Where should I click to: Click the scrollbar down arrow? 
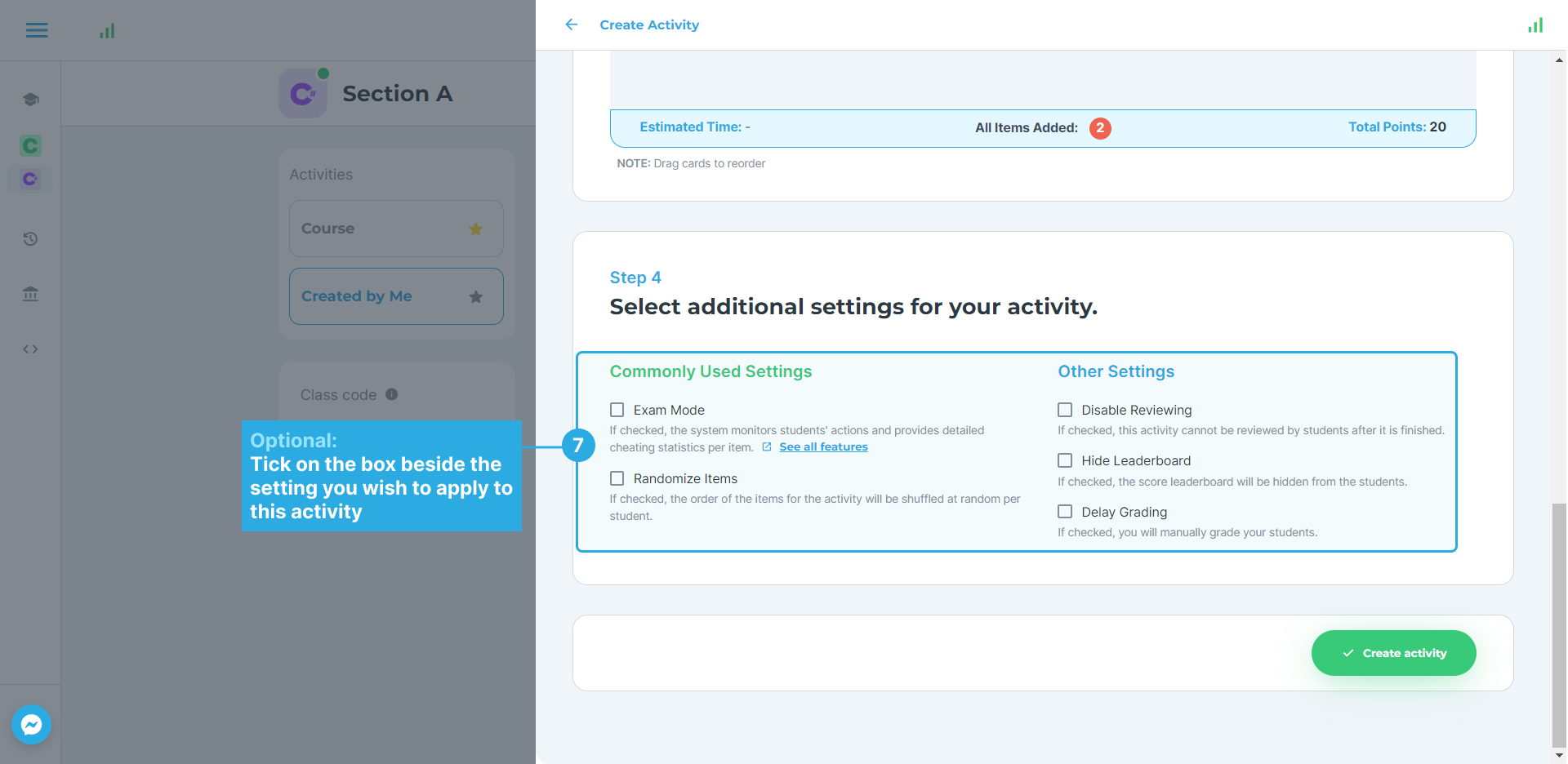tap(1559, 755)
